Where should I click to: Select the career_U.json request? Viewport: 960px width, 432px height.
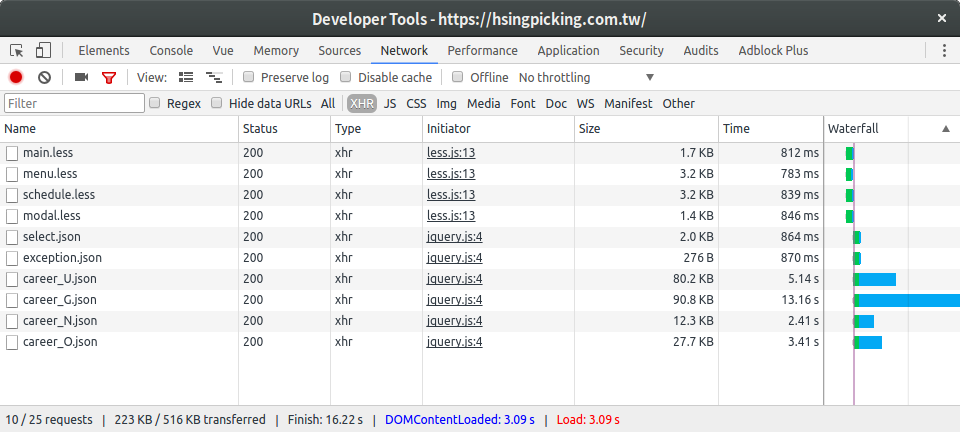click(x=59, y=279)
